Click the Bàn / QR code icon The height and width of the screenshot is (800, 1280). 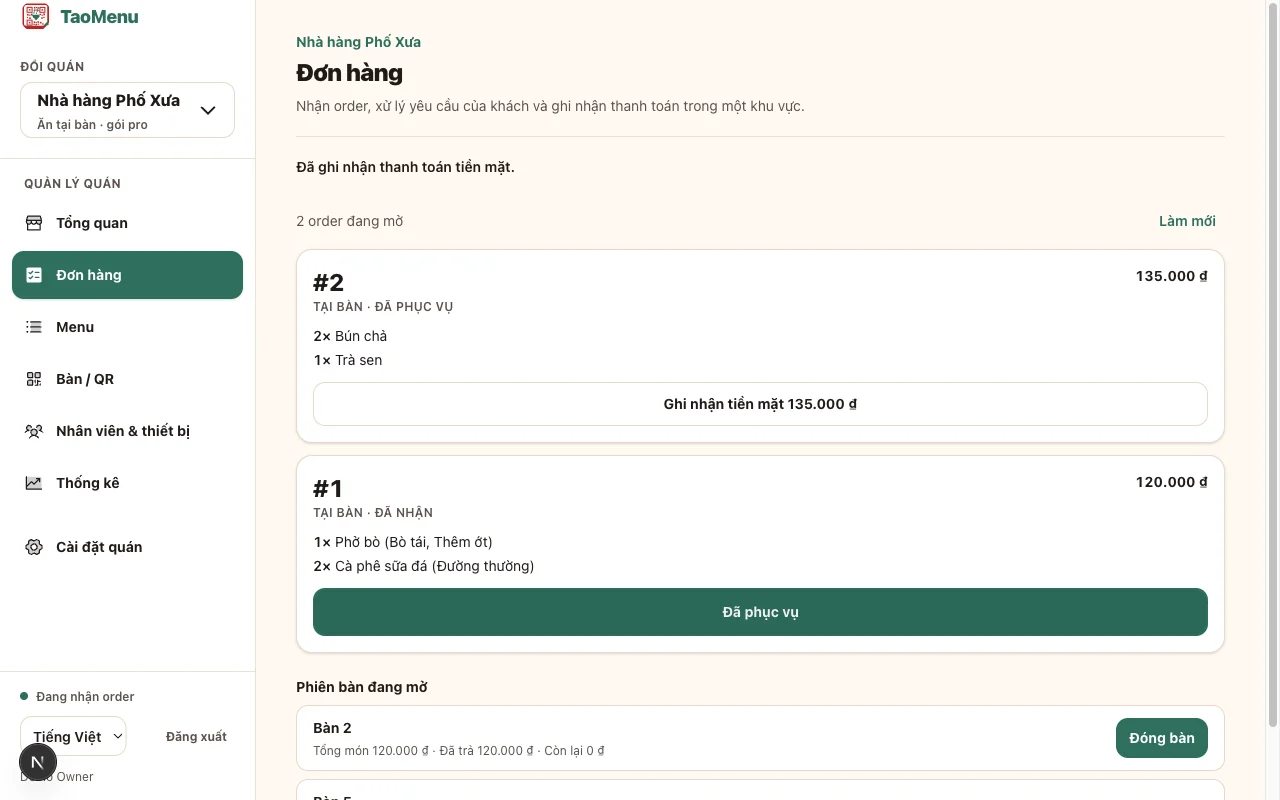pos(34,379)
